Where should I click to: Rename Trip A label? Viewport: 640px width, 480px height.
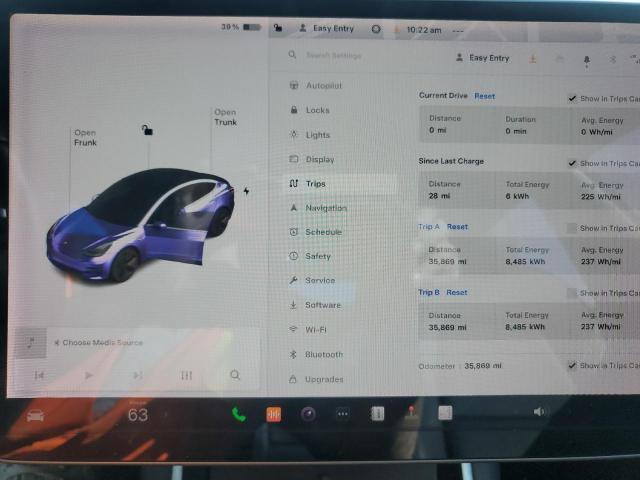pyautogui.click(x=429, y=227)
